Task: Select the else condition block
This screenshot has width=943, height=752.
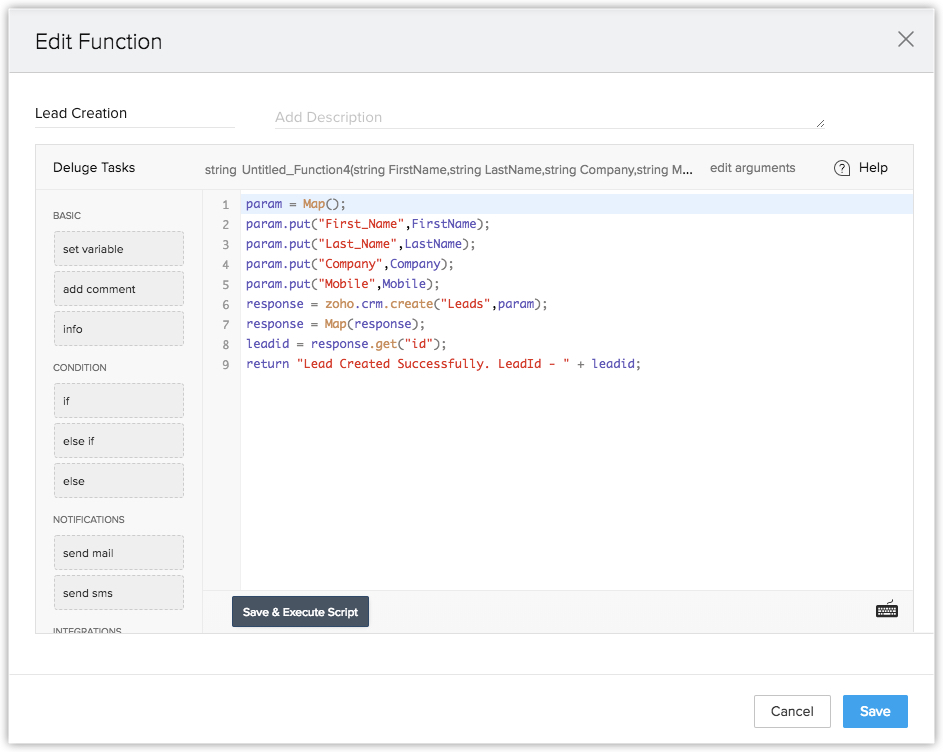Action: [x=118, y=481]
